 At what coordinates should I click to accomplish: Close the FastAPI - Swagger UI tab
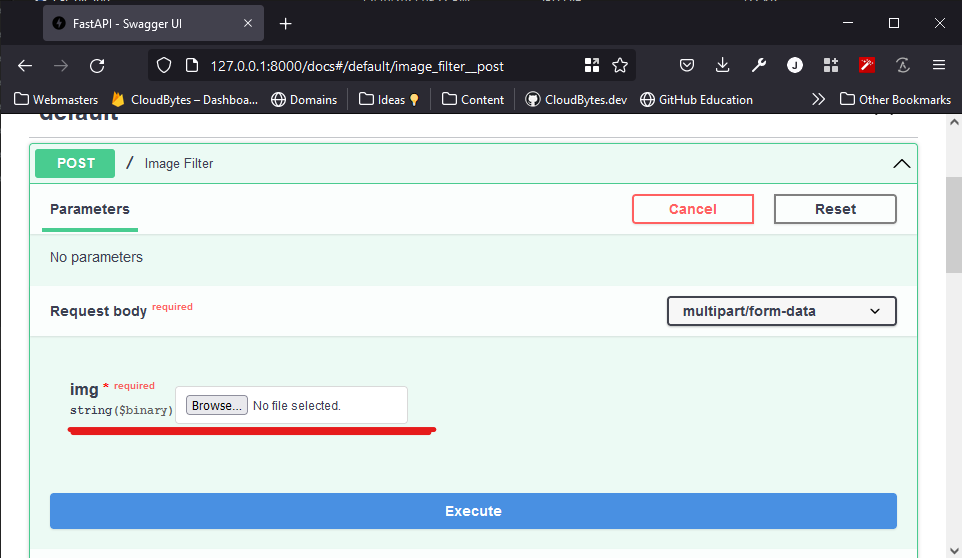[x=248, y=23]
